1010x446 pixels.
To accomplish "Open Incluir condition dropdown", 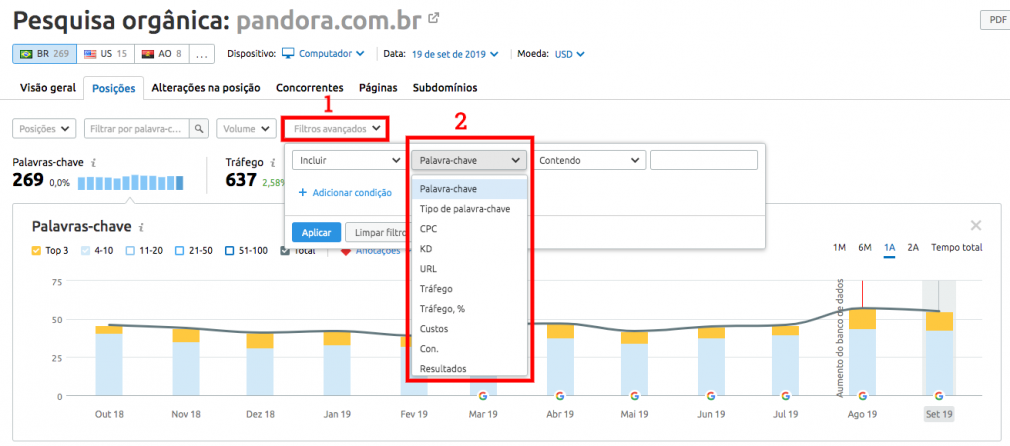I will pyautogui.click(x=348, y=160).
